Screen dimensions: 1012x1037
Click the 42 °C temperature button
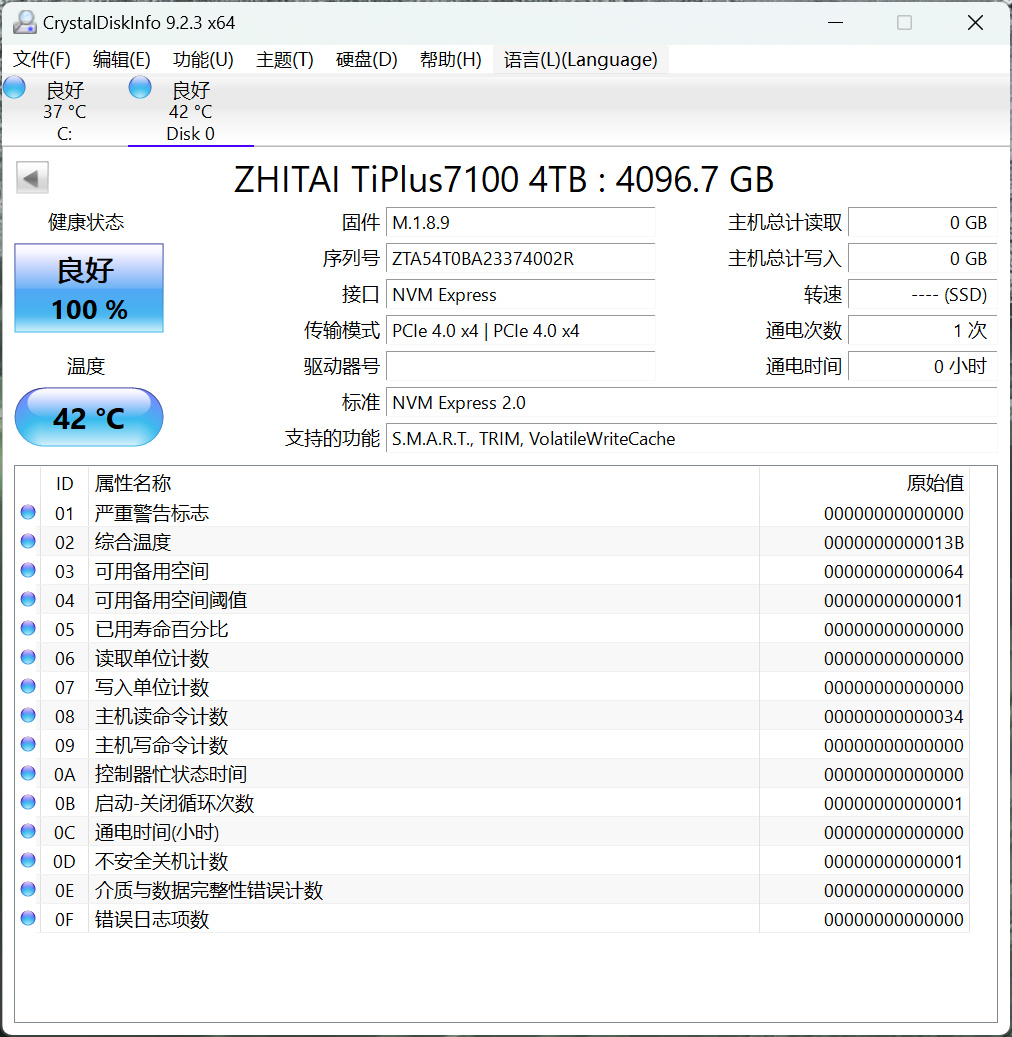(89, 417)
